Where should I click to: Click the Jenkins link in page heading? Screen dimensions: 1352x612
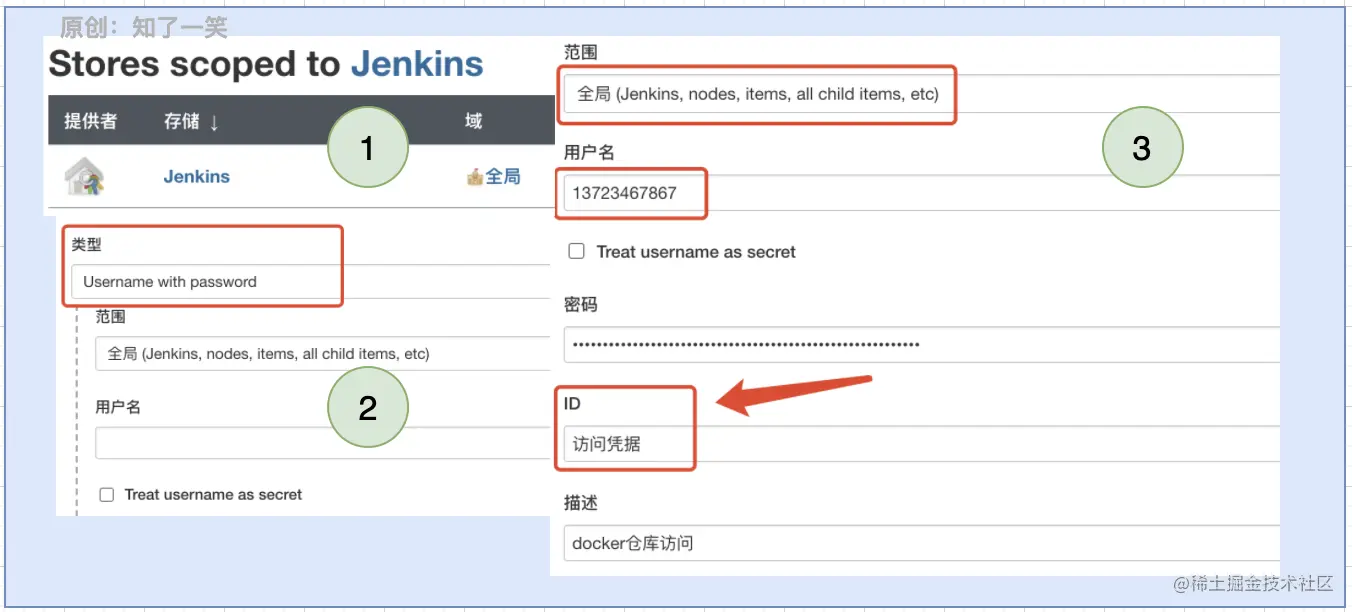point(416,64)
